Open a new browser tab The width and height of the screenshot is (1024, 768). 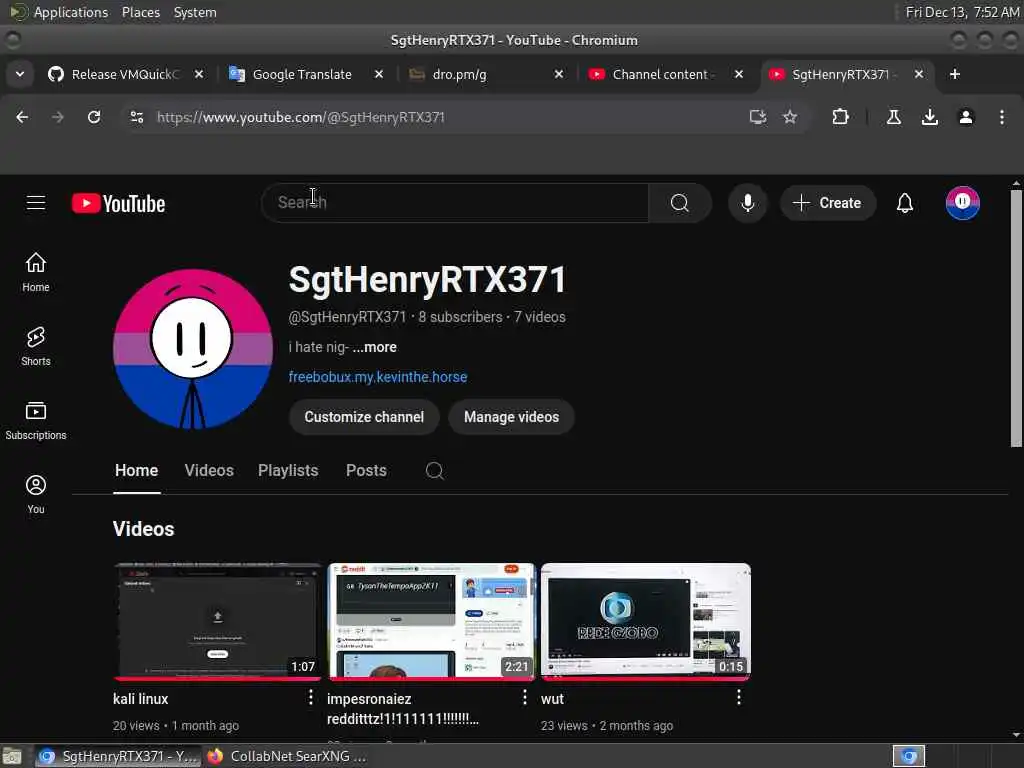tap(955, 74)
